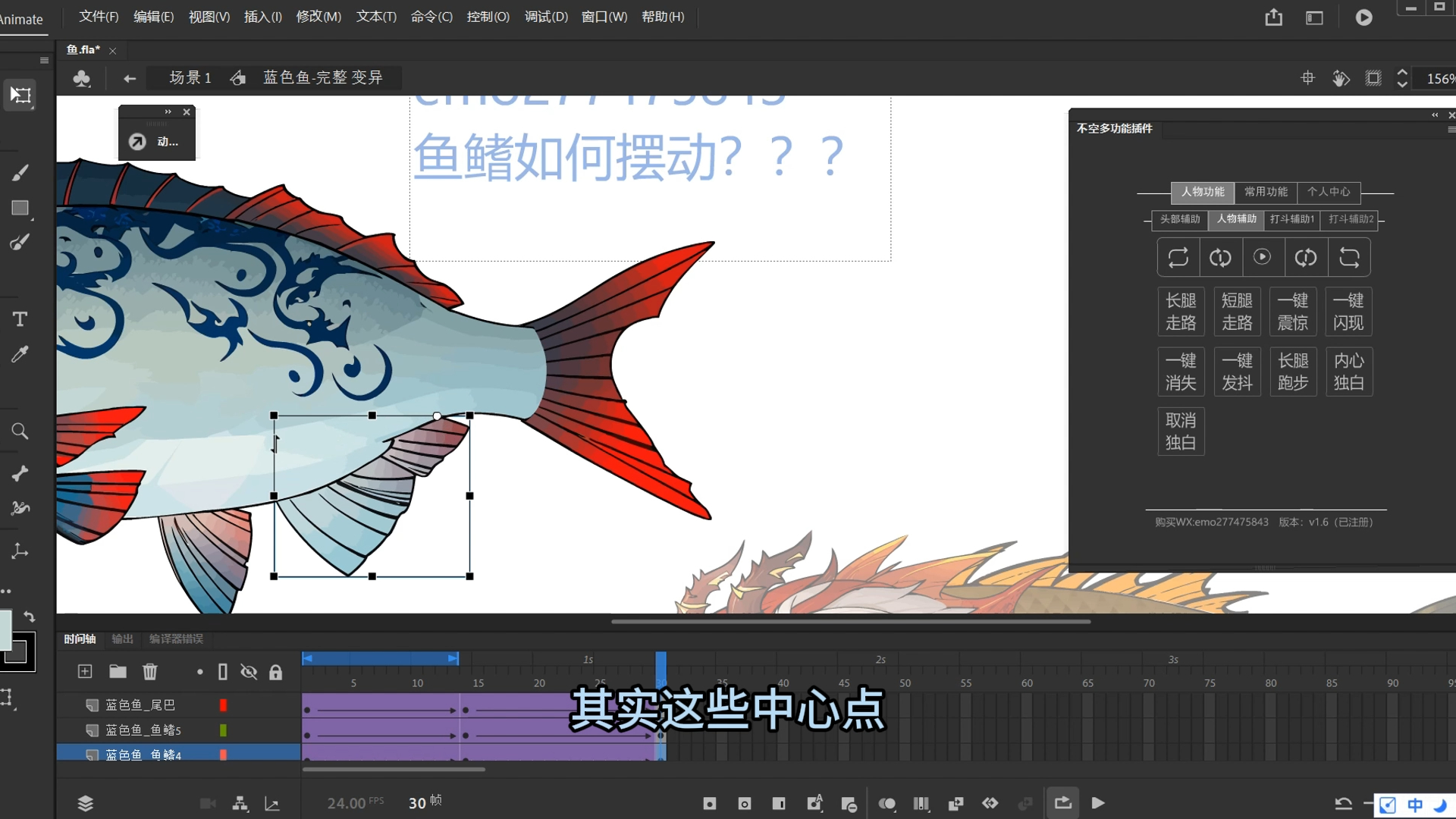Click the rotation hand icon
Screen dimensions: 1456x819
click(x=1341, y=78)
